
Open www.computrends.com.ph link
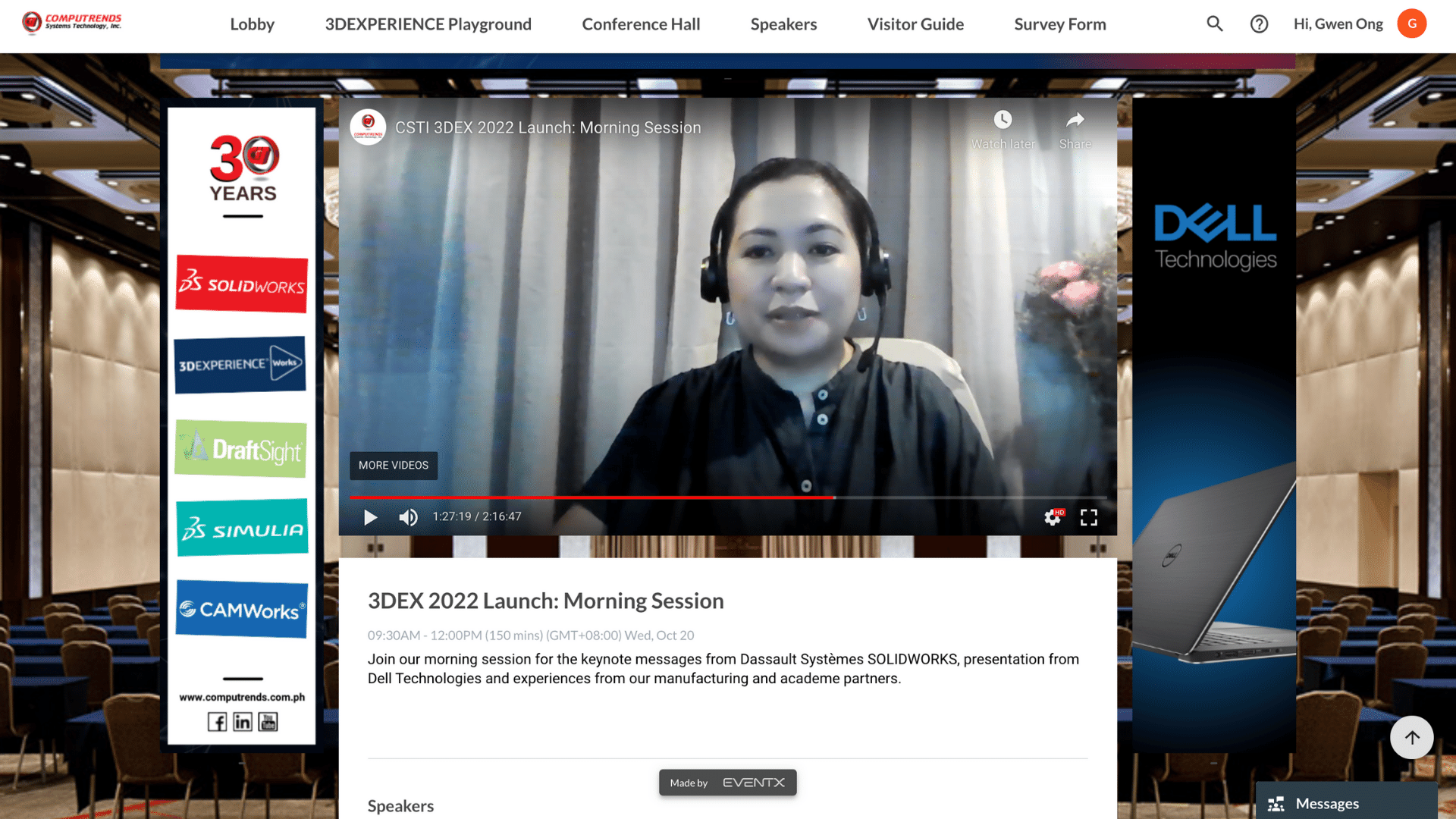[x=242, y=697]
